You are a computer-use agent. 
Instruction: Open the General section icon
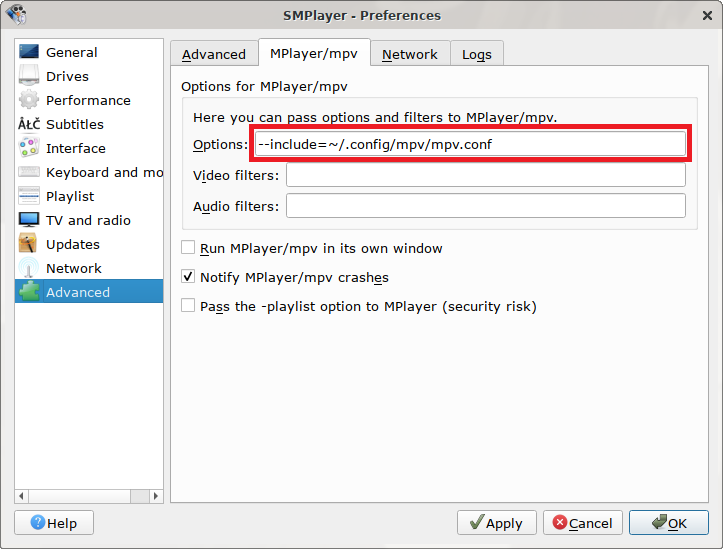(29, 52)
